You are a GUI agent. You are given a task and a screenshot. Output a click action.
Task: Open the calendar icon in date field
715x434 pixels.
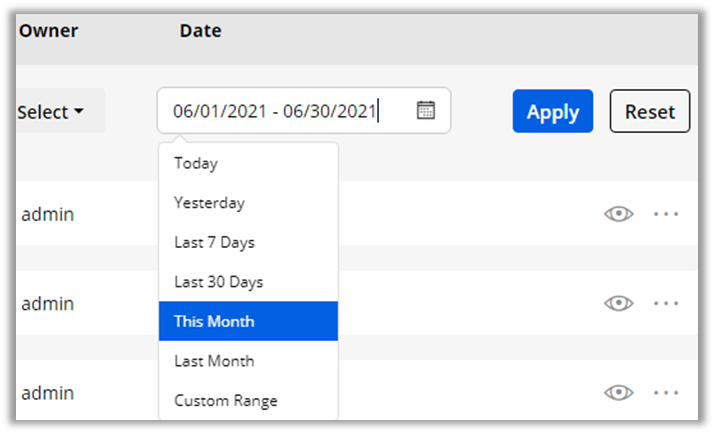pos(426,111)
